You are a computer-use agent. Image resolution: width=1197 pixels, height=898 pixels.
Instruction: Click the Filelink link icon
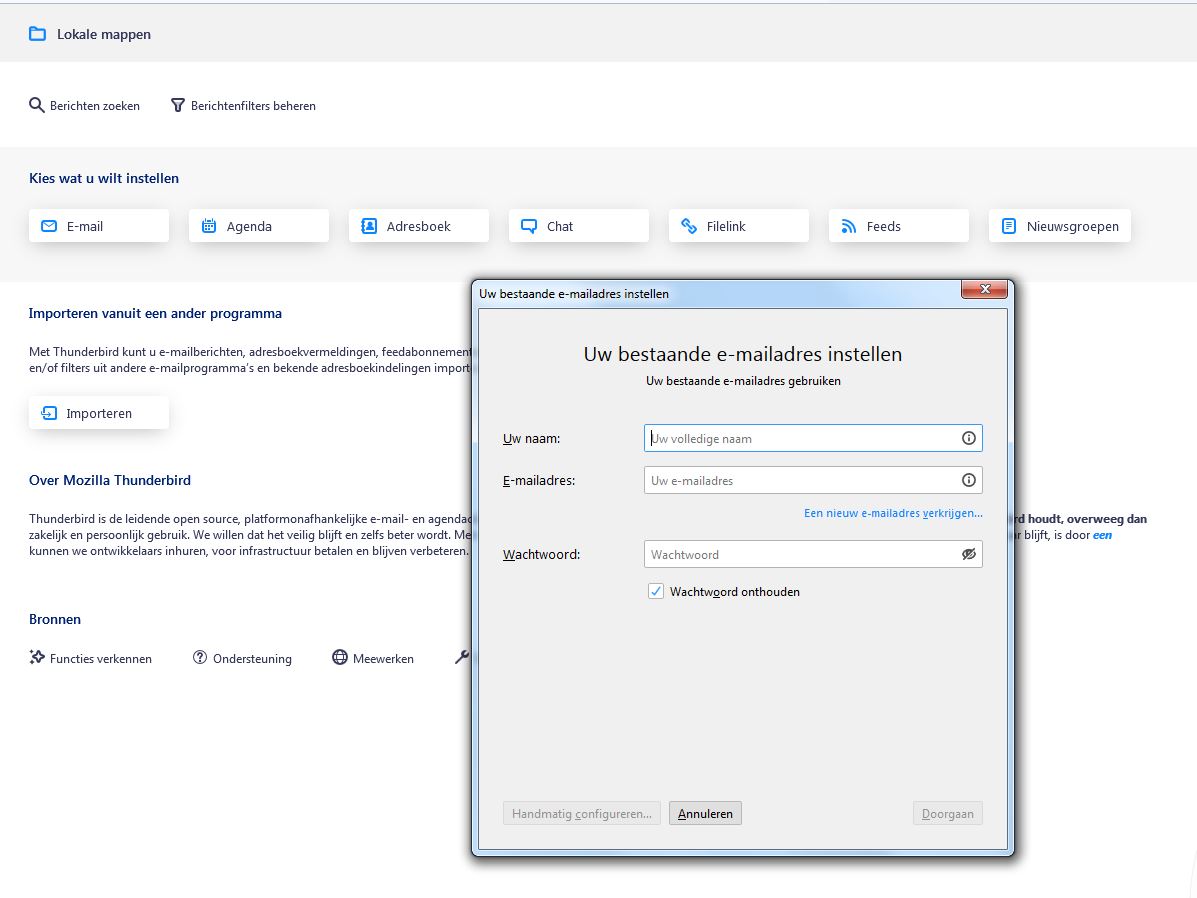point(689,226)
